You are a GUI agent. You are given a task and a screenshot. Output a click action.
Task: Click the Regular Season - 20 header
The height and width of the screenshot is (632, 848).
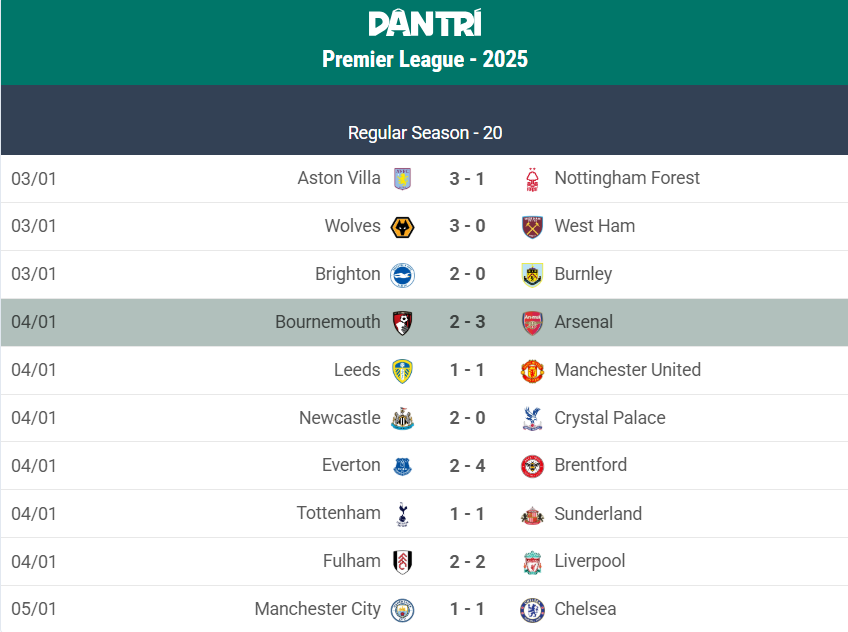point(425,133)
